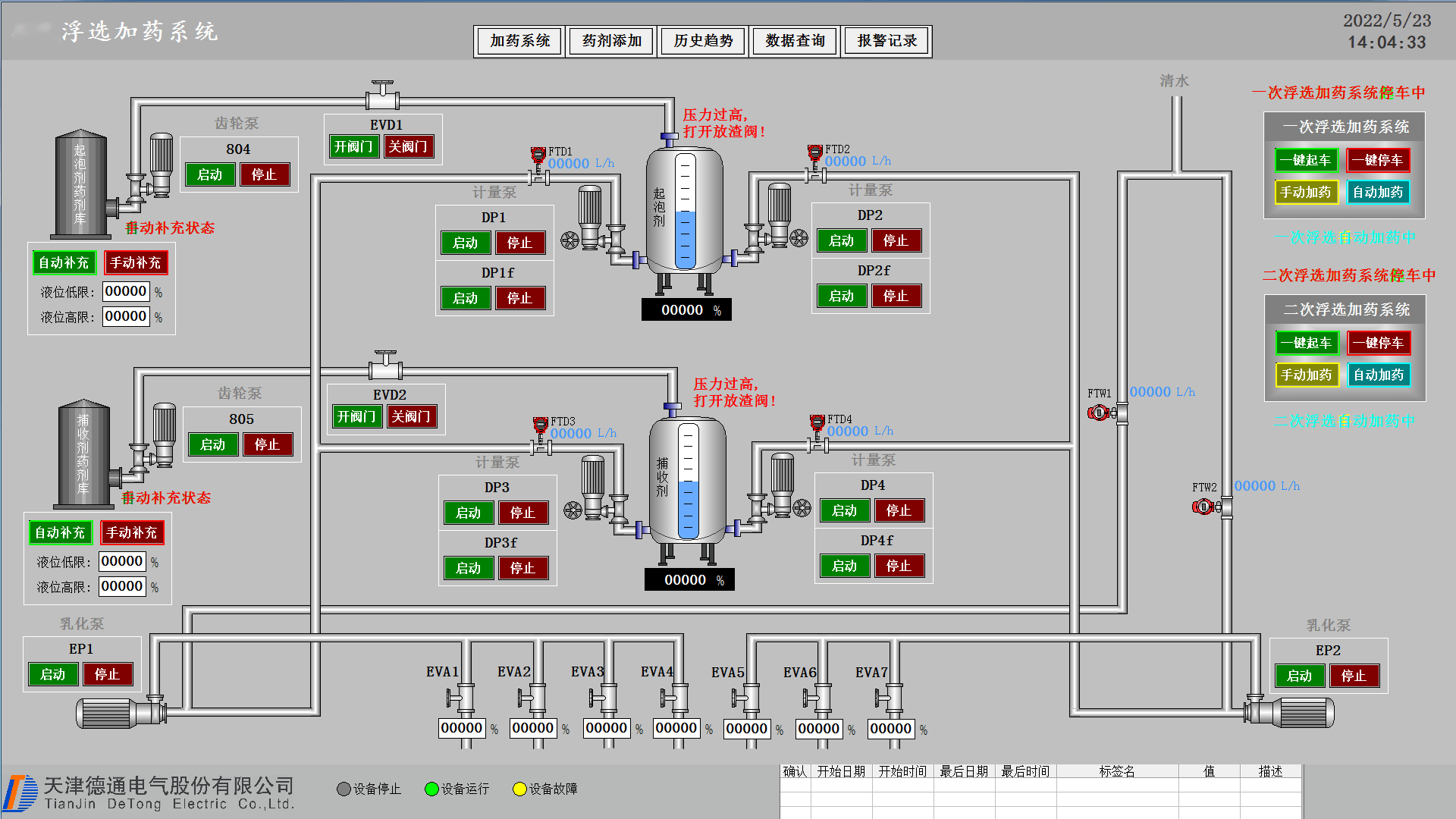Click the EVA4 opening percentage field
Screen dimensions: 1456x819
coord(676,728)
